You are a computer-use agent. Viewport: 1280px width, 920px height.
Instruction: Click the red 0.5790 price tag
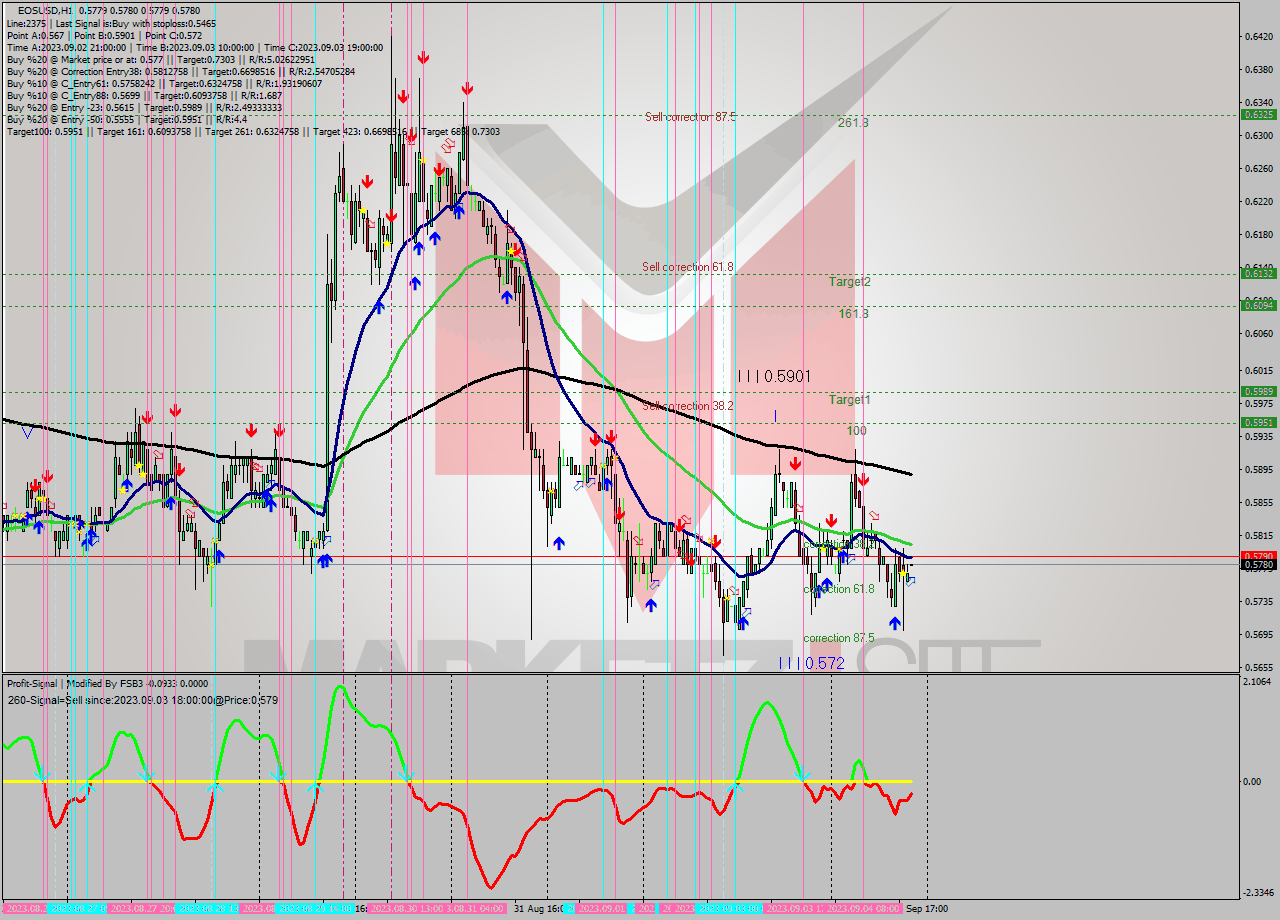point(1257,556)
